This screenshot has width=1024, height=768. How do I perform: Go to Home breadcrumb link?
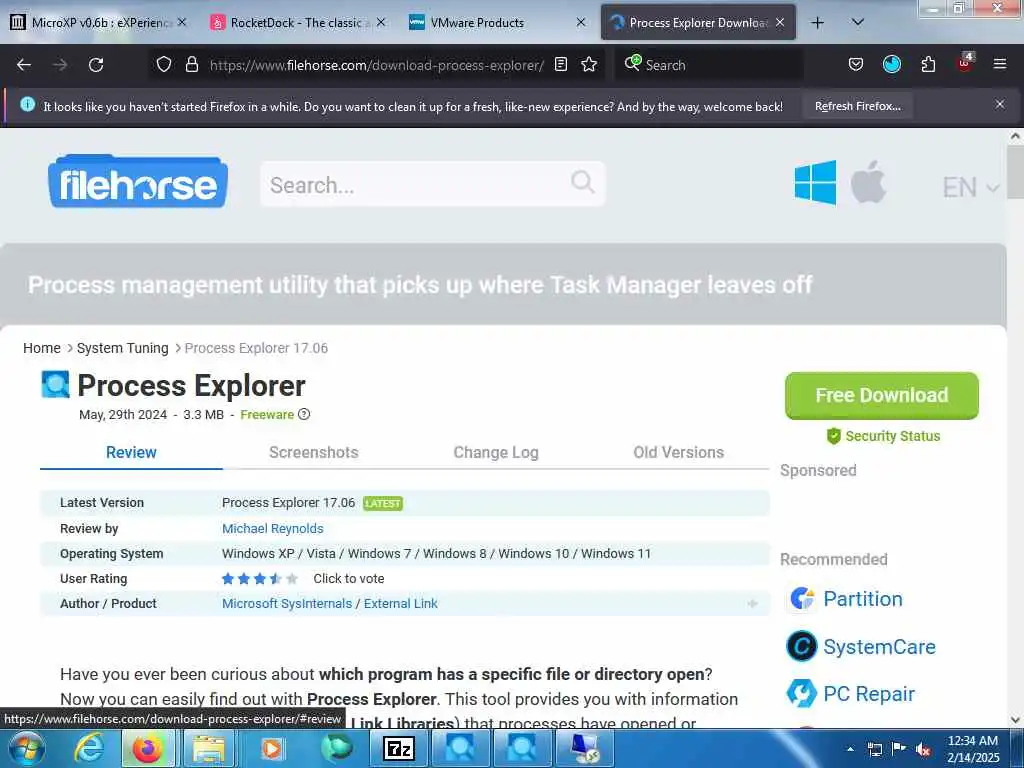42,348
